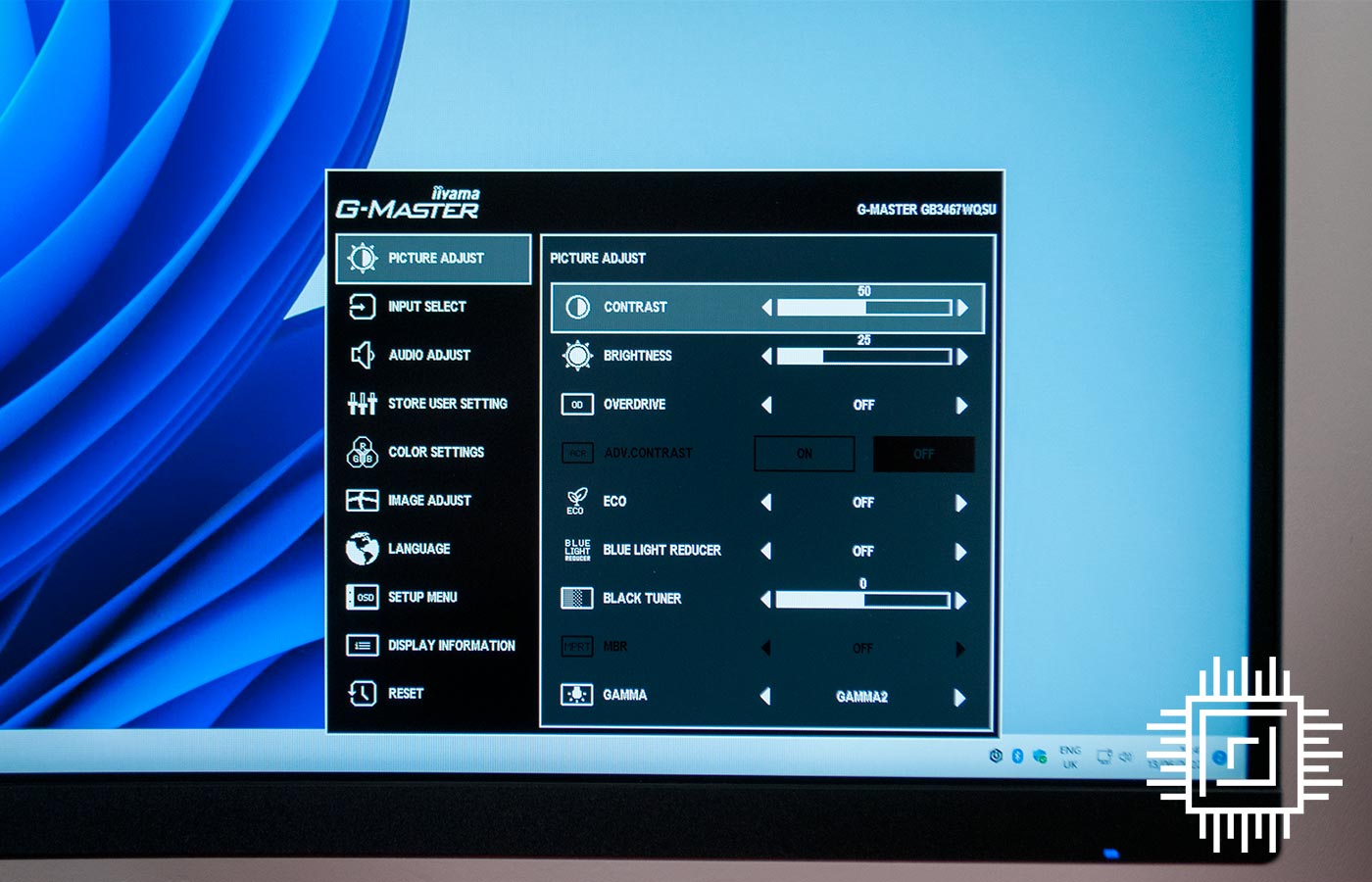Change Blue Light Reducer with right arrow

pyautogui.click(x=961, y=551)
